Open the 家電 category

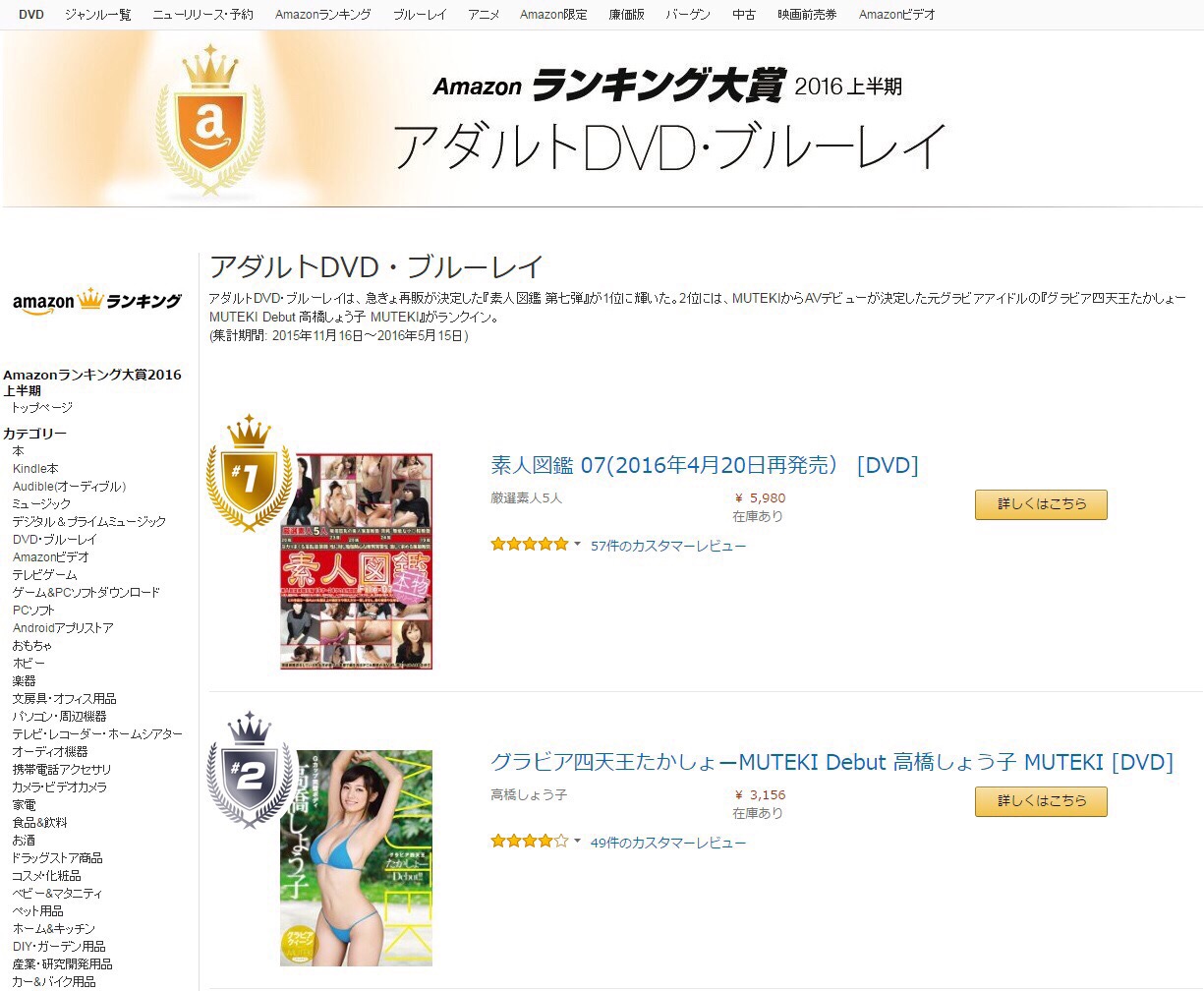coord(24,805)
